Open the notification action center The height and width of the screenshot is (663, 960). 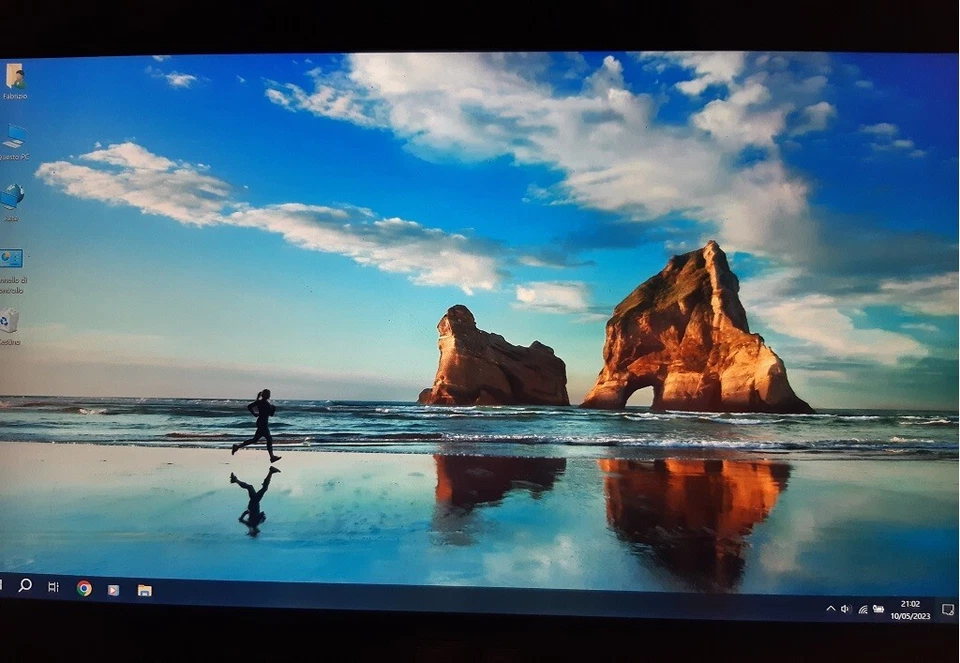[948, 609]
